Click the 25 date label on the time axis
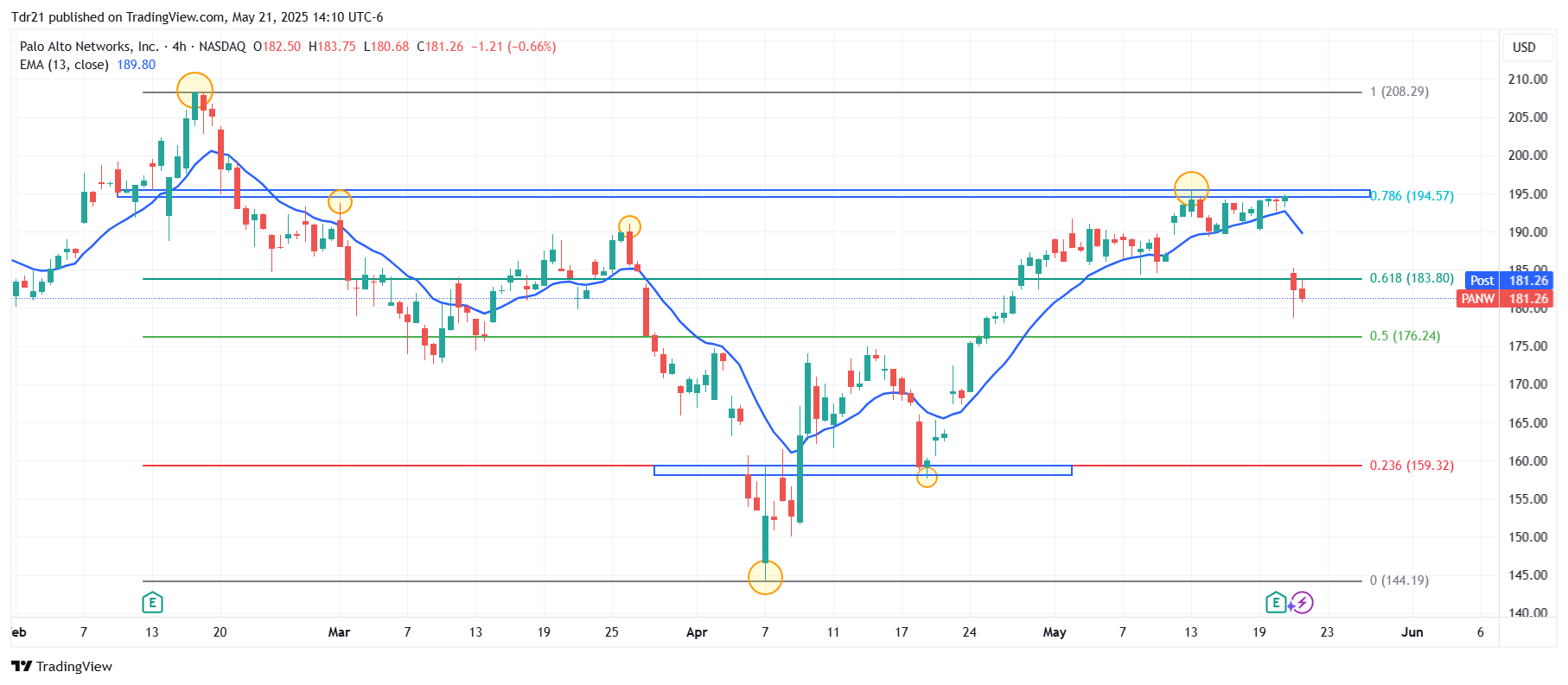Screen dimensions: 1568x685 [x=612, y=632]
